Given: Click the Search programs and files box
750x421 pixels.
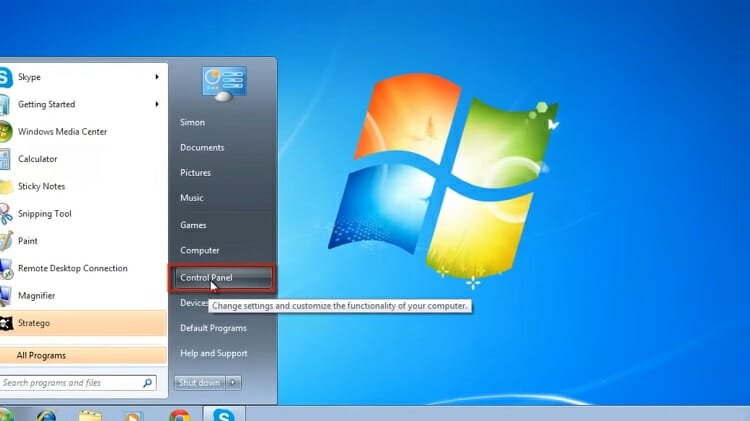Looking at the screenshot, I should coord(78,383).
